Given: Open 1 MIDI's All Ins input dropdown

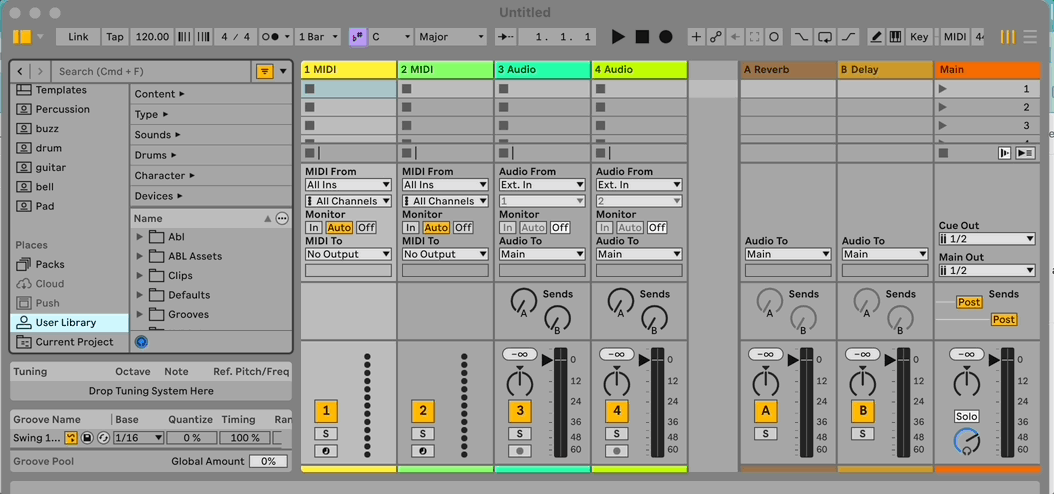Looking at the screenshot, I should point(348,185).
